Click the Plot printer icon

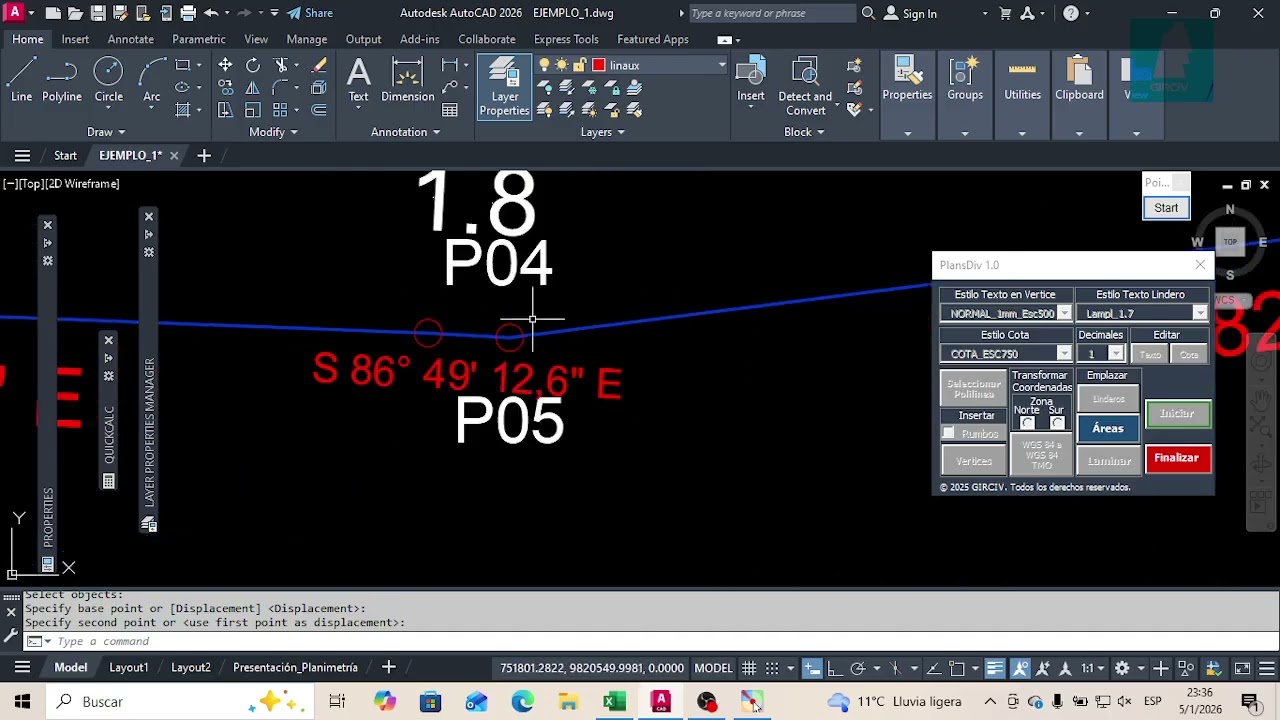pyautogui.click(x=188, y=13)
